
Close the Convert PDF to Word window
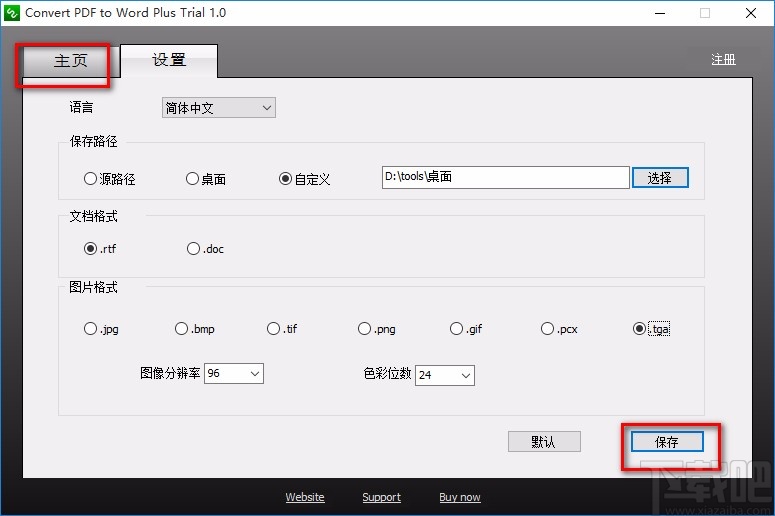[x=751, y=13]
